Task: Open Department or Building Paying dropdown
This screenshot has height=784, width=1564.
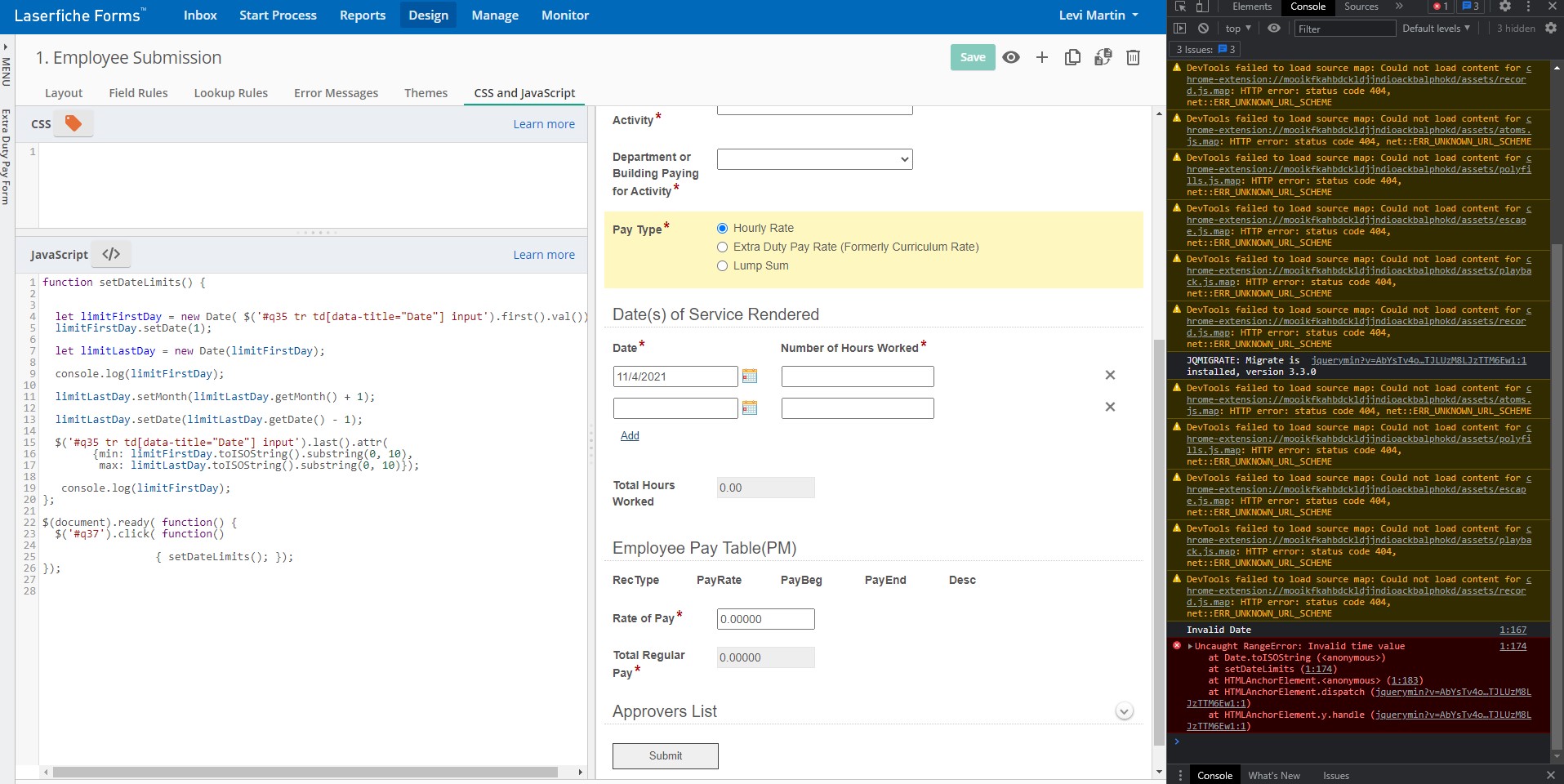Action: pos(814,159)
